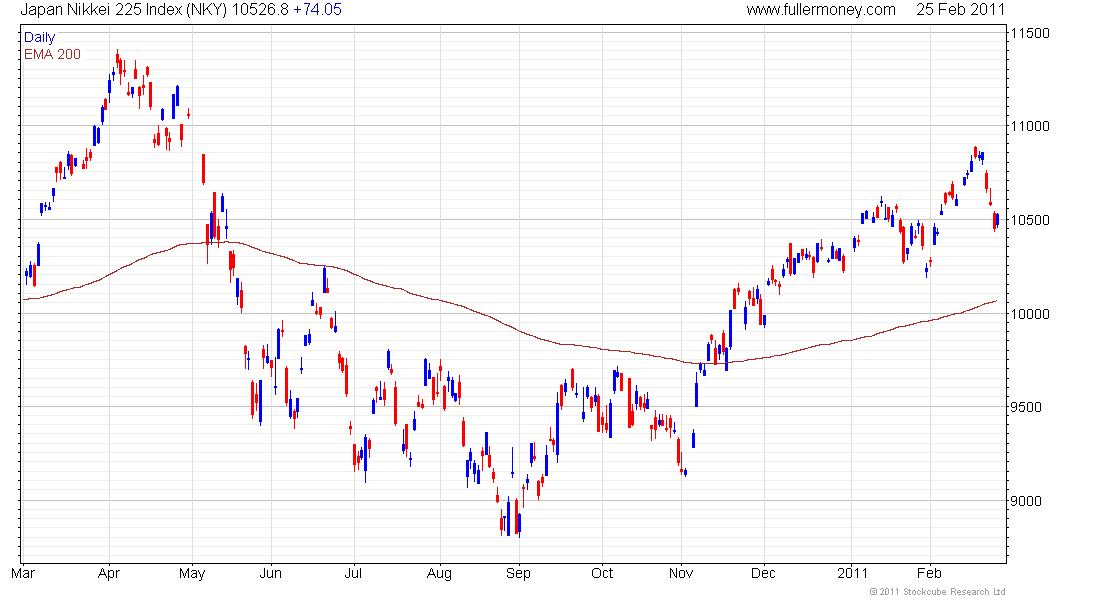Click the 11000 price axis label
This screenshot has width=1100, height=600.
(x=1030, y=126)
